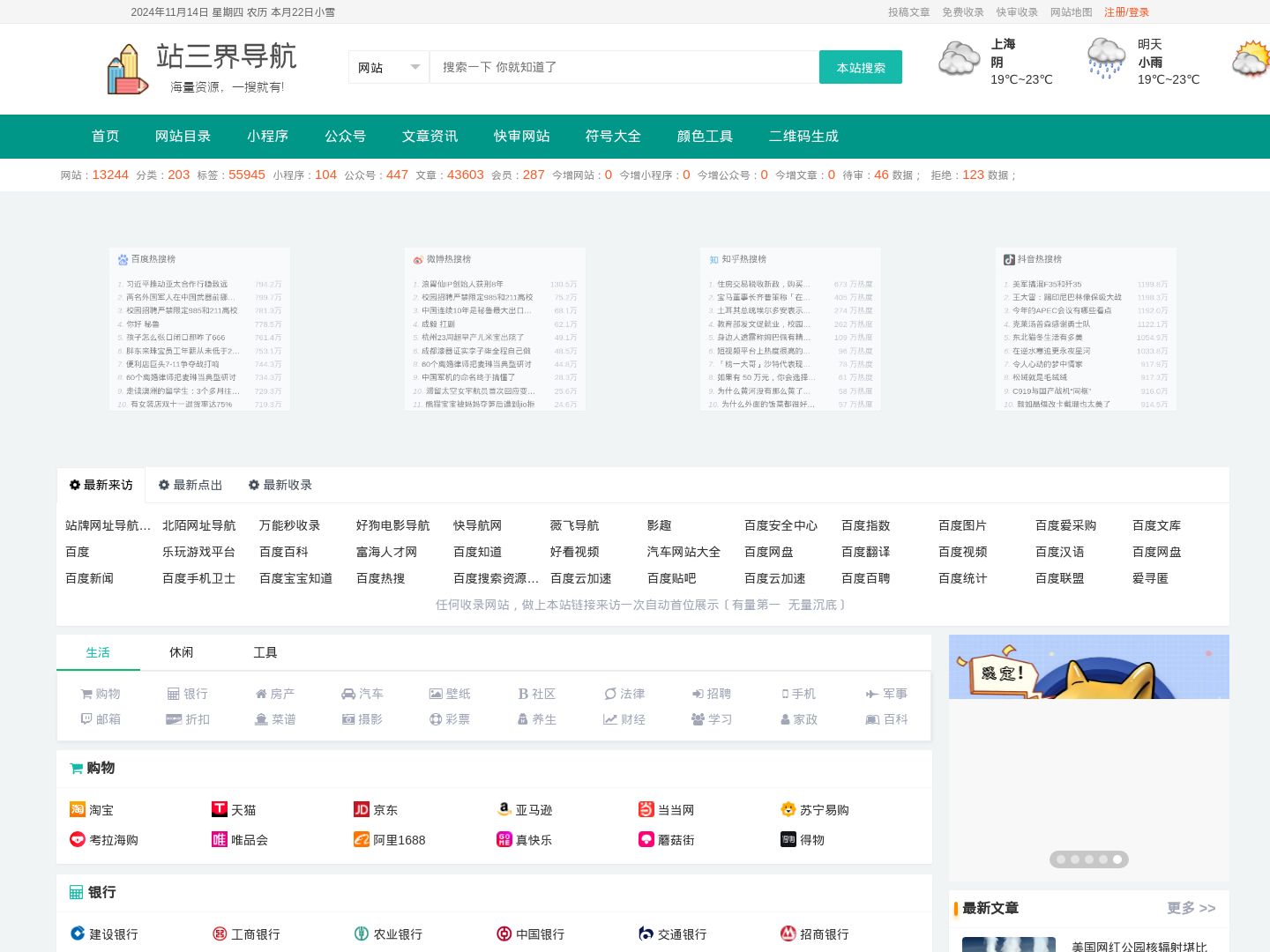
Task: Open the 知乎热搜榜 card thumbnail
Action: pyautogui.click(x=790, y=329)
